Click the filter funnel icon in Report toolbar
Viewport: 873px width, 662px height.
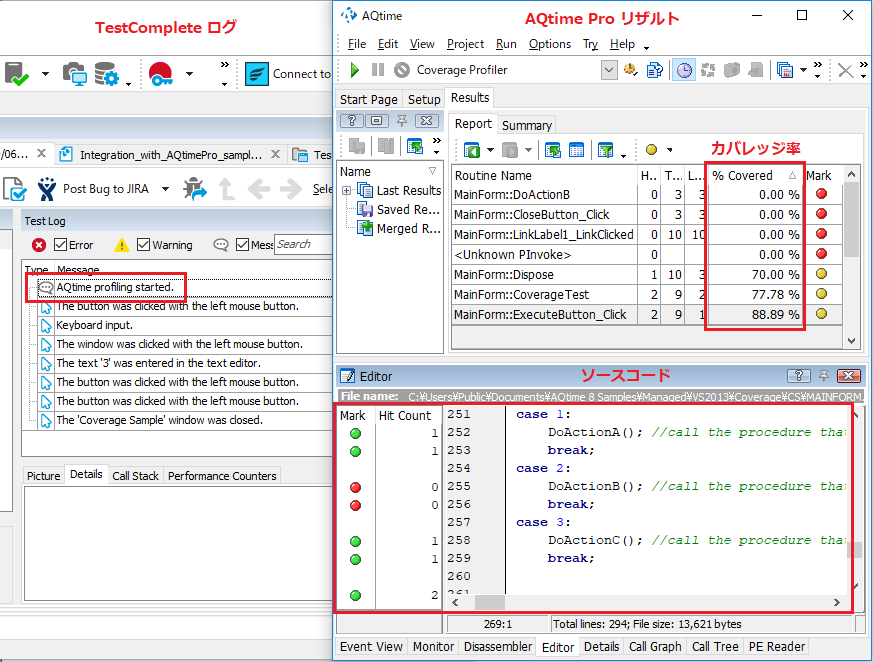[605, 150]
